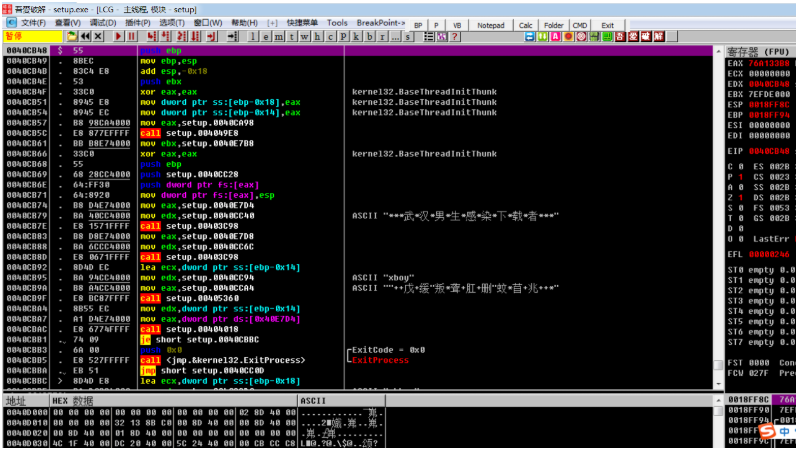Click the Execute Till Return icon
The height and width of the screenshot is (449, 798).
(x=211, y=37)
